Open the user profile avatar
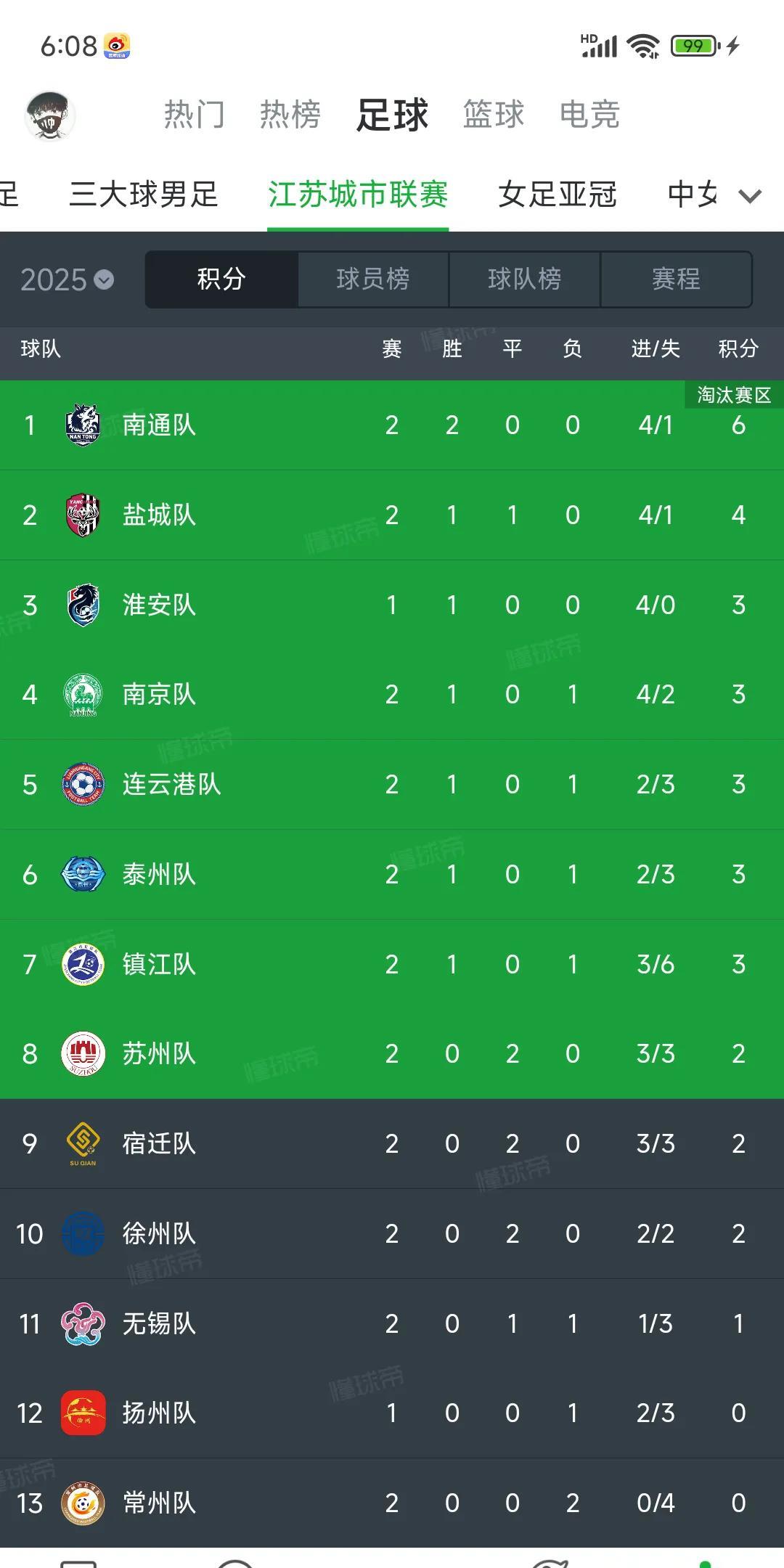 click(50, 115)
